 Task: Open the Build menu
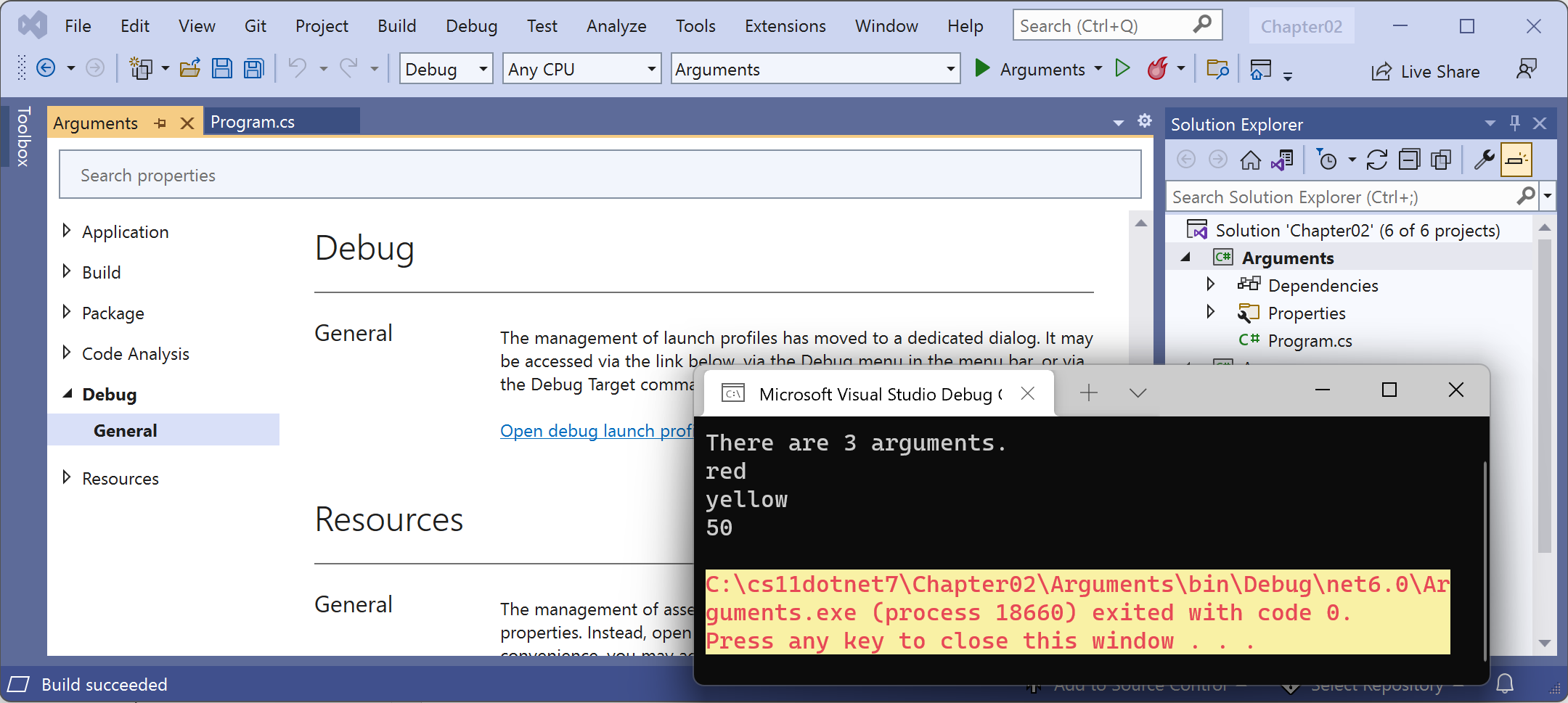(396, 26)
